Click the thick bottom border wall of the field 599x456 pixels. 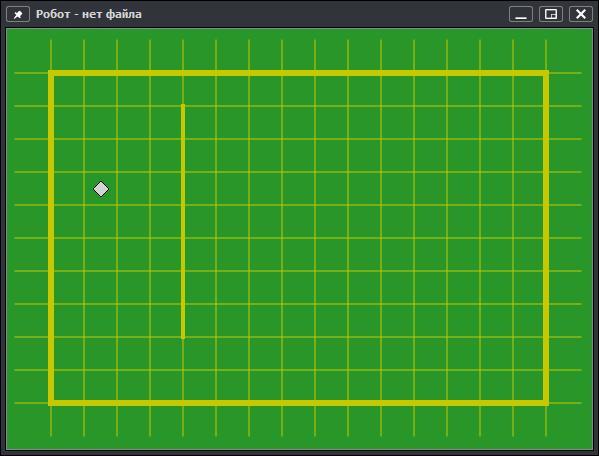(x=298, y=403)
